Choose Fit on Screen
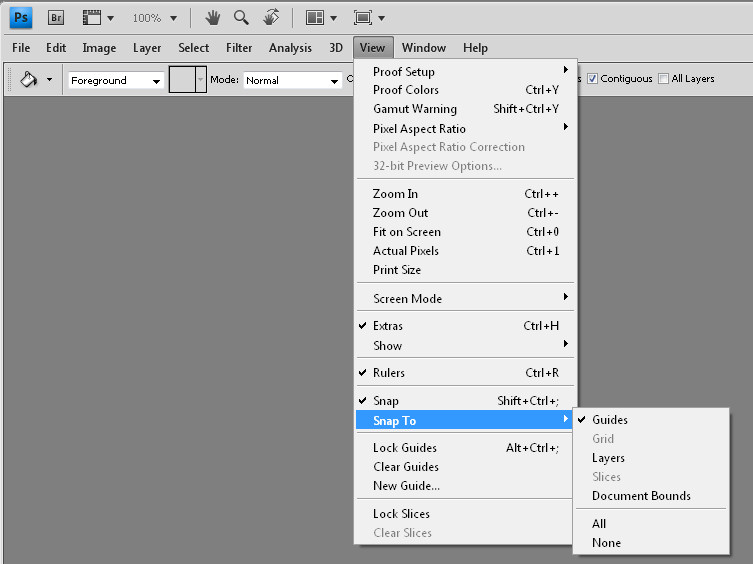The width and height of the screenshot is (753, 564). [x=465, y=232]
